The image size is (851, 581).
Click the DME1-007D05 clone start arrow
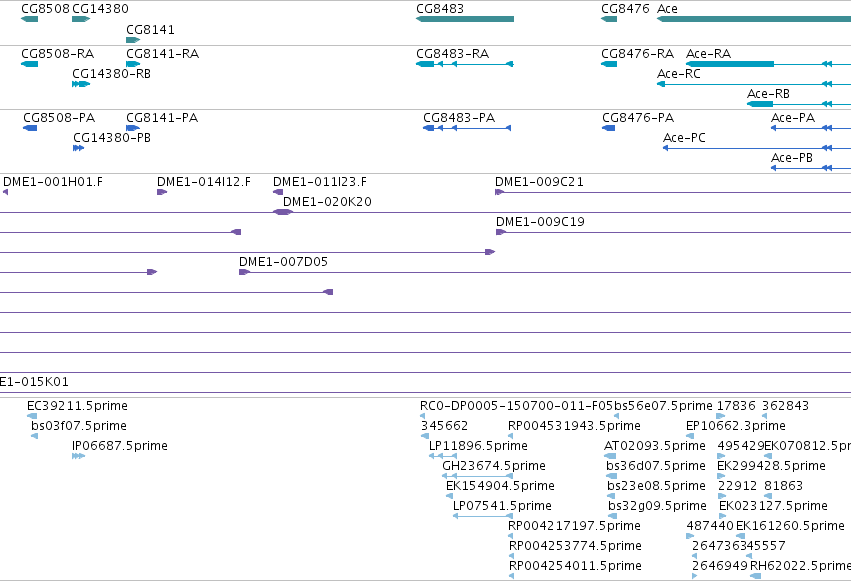coord(244,272)
